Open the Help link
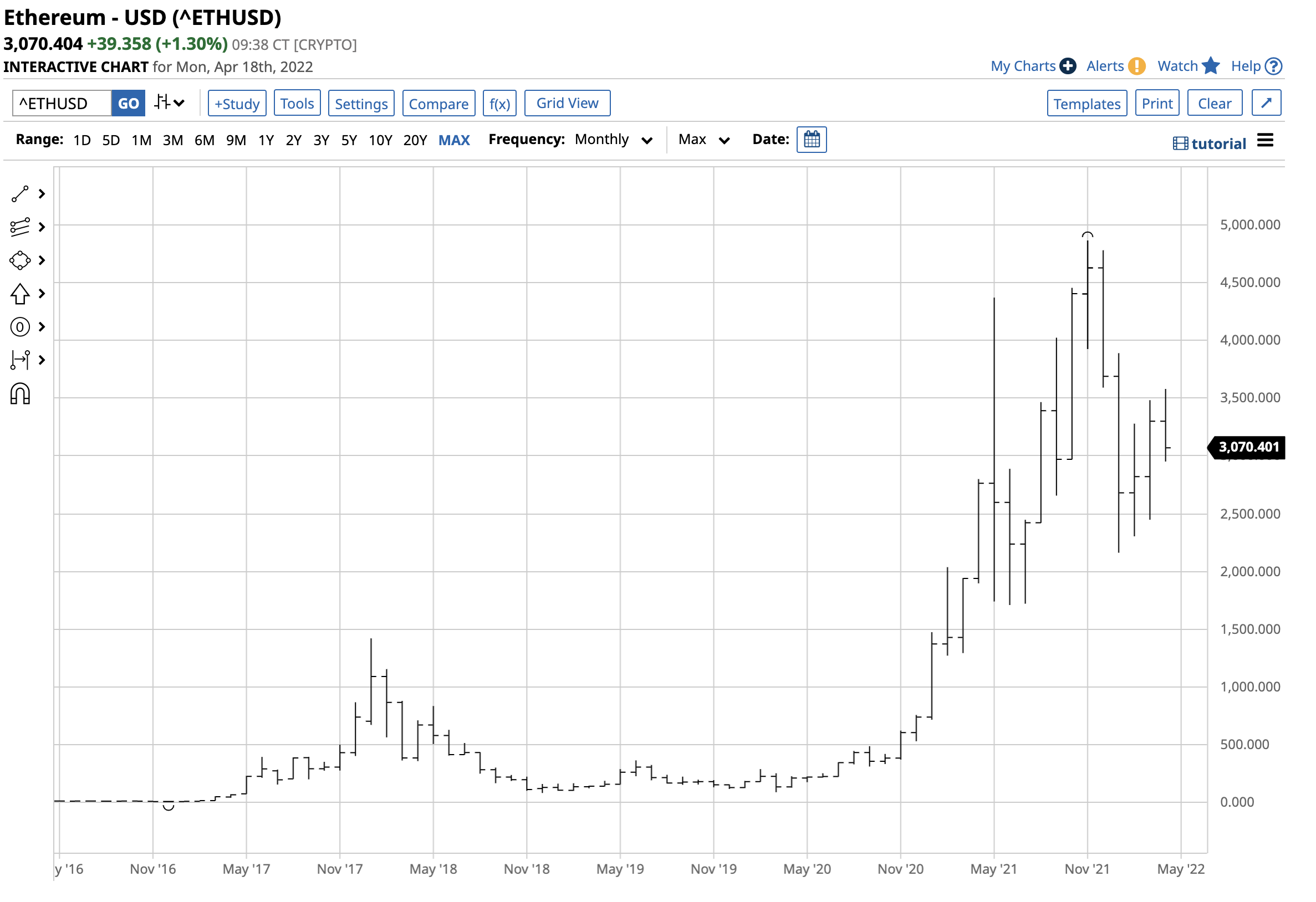This screenshot has height=902, width=1316. [x=1246, y=66]
